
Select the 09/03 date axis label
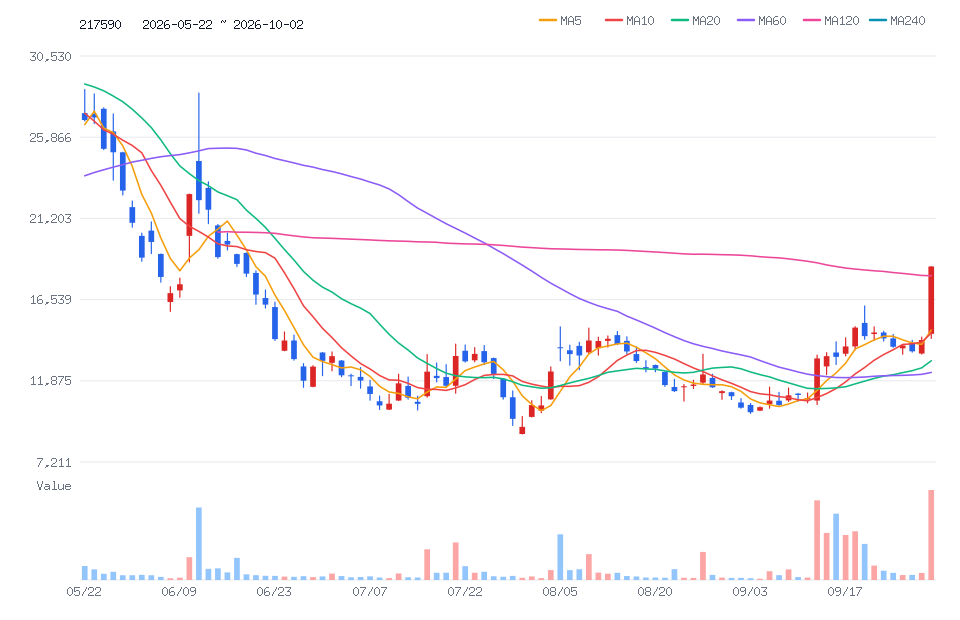tap(750, 592)
